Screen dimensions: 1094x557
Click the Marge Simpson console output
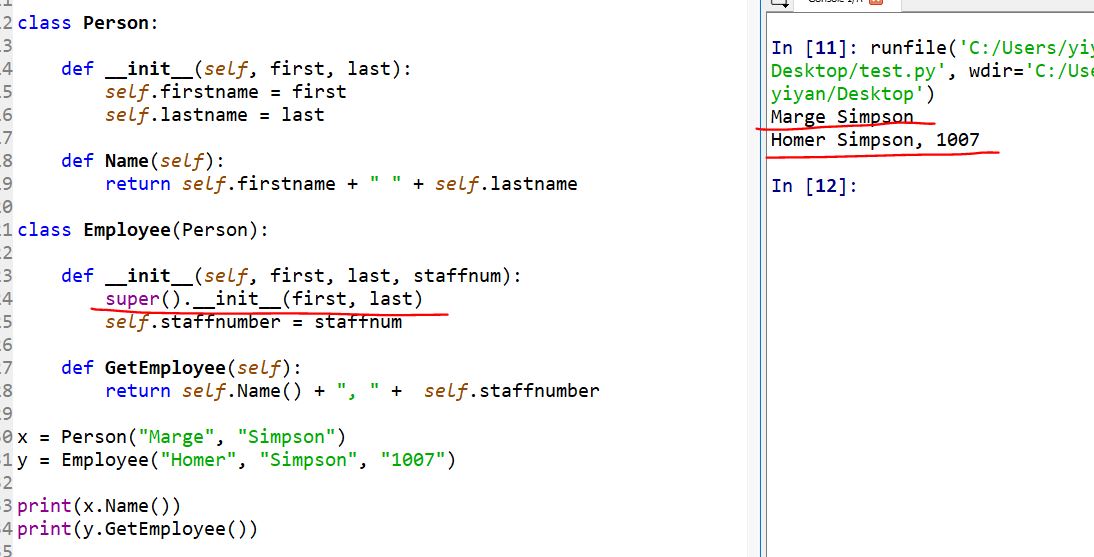click(842, 117)
